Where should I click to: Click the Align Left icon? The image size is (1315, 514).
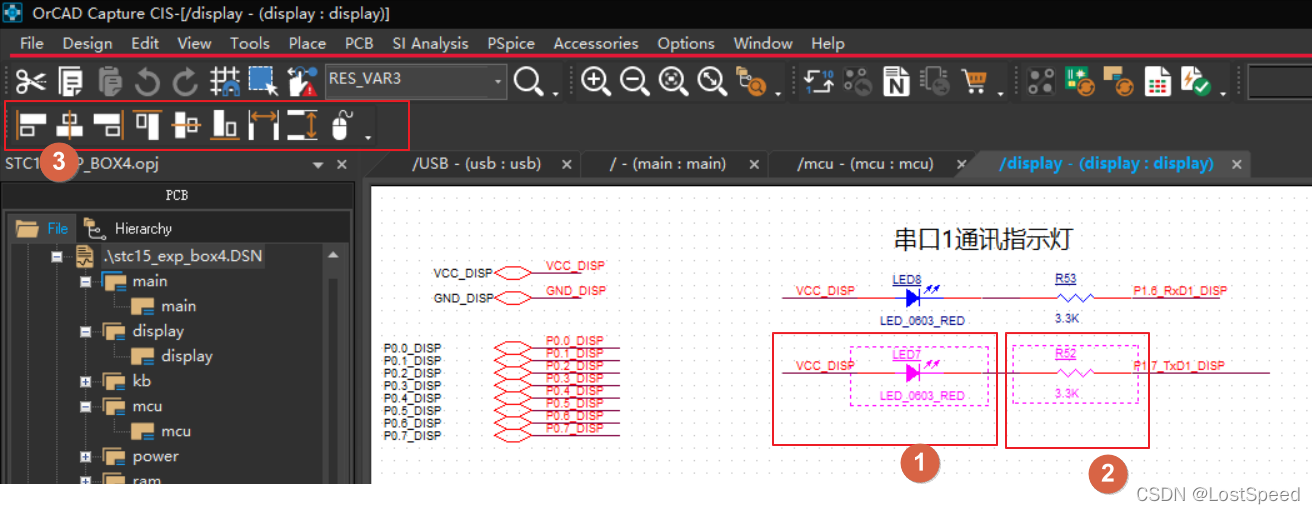click(31, 125)
